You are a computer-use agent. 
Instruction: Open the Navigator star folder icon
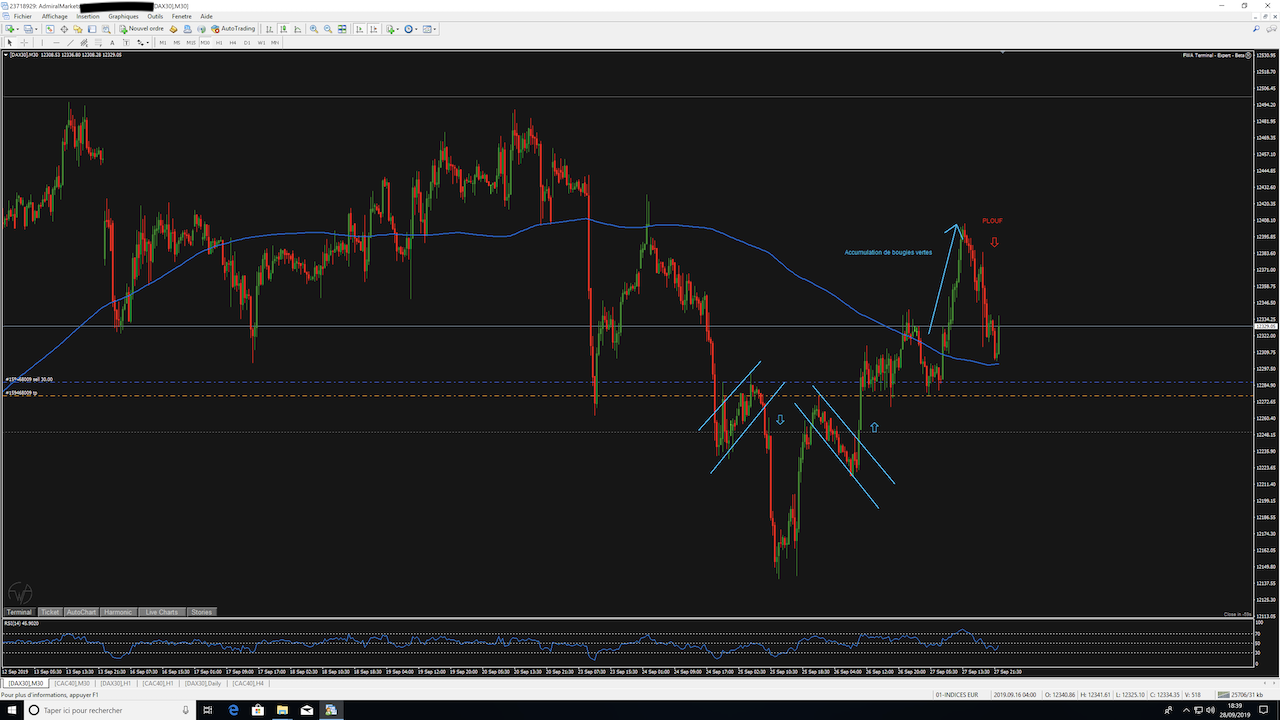click(x=78, y=29)
